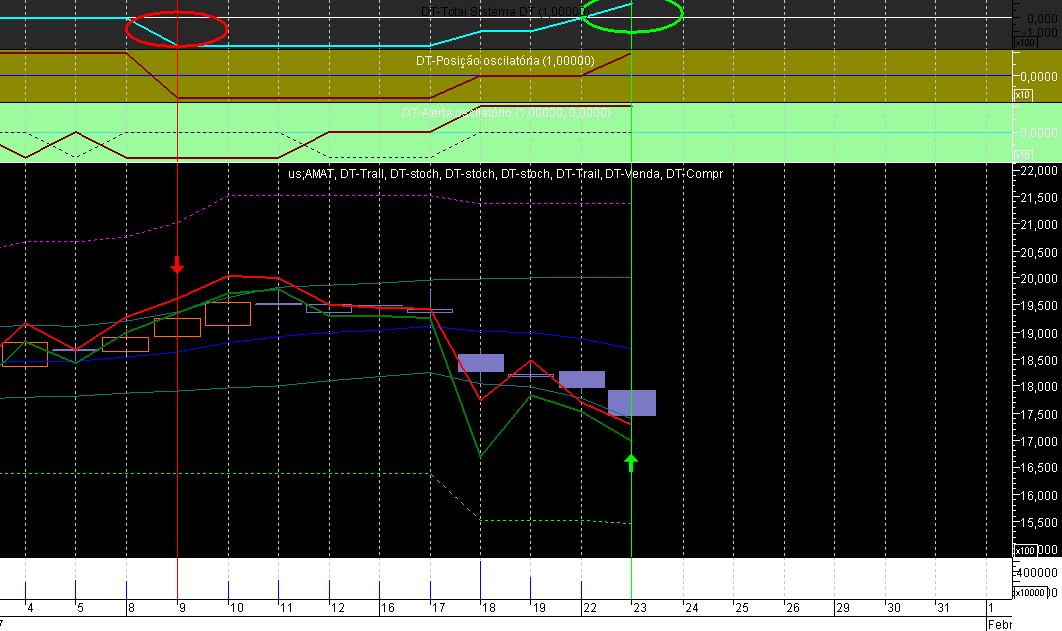Click the x10000 scale badge of volume panel
The height and width of the screenshot is (631, 1062).
[1029, 593]
